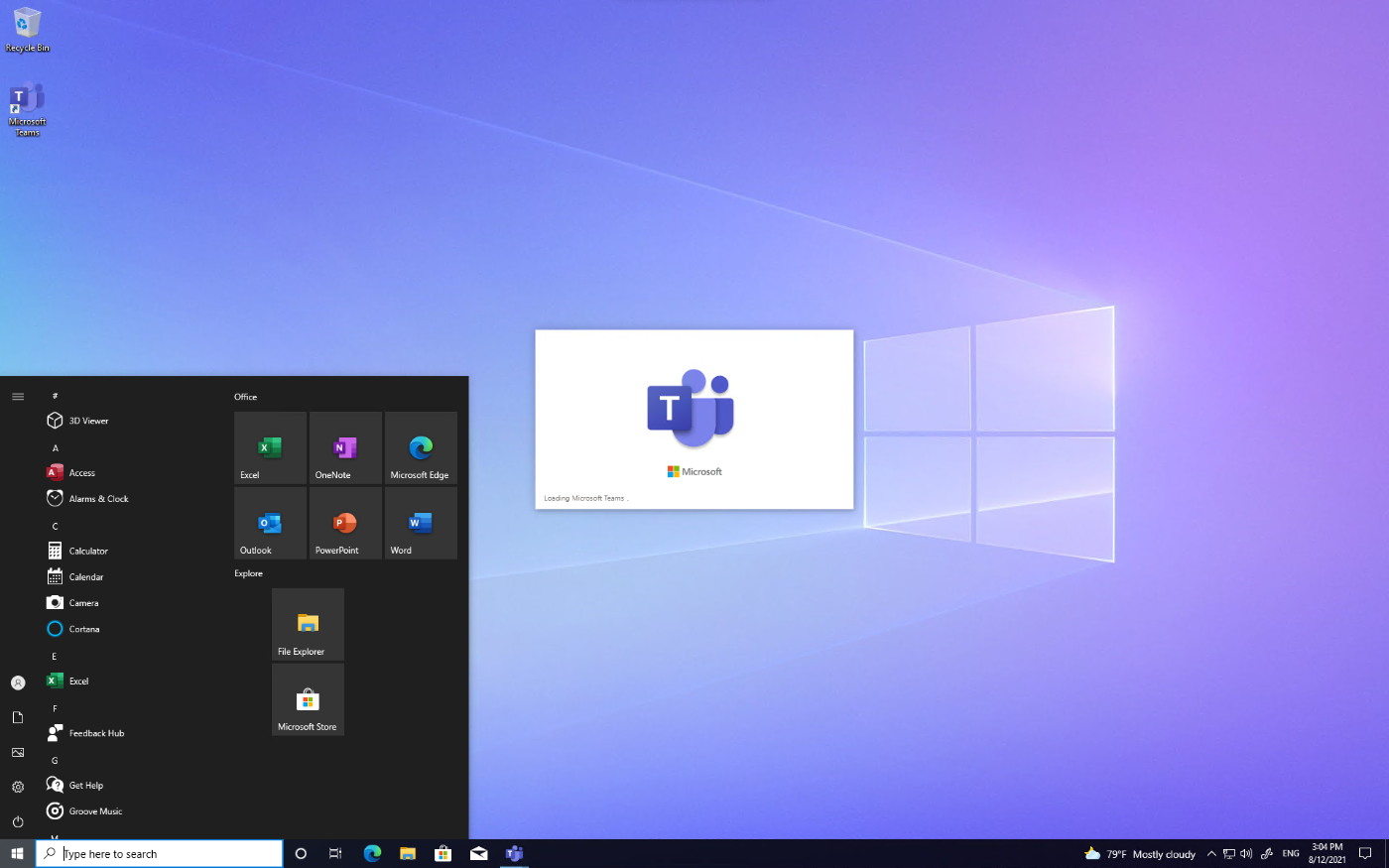Open Task View on taskbar

[335, 853]
